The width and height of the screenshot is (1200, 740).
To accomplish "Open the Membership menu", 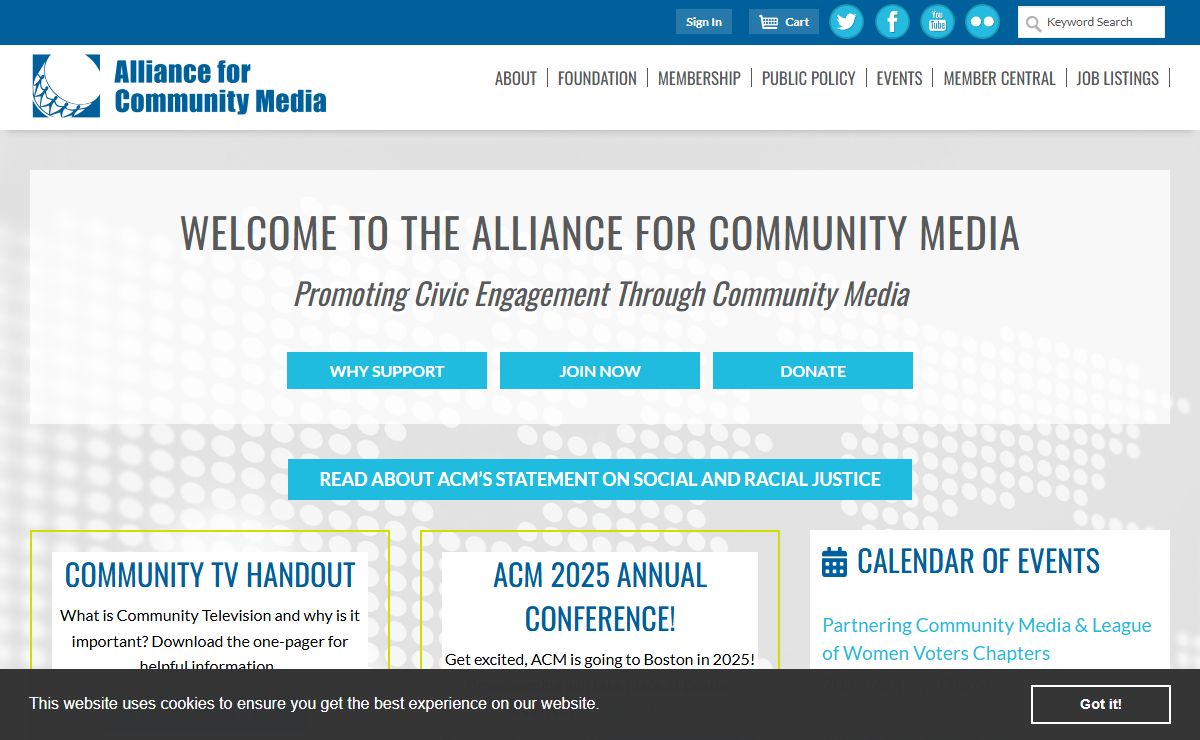I will tap(699, 78).
